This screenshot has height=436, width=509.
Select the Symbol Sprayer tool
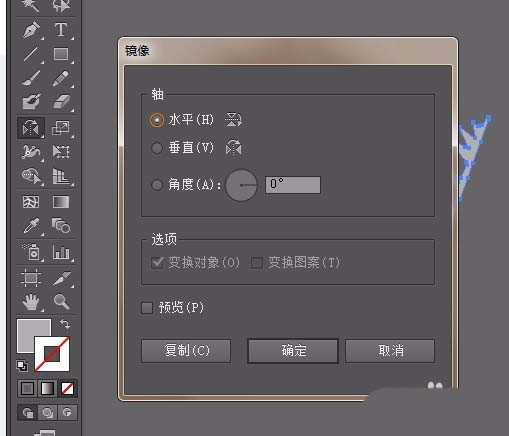coord(31,252)
